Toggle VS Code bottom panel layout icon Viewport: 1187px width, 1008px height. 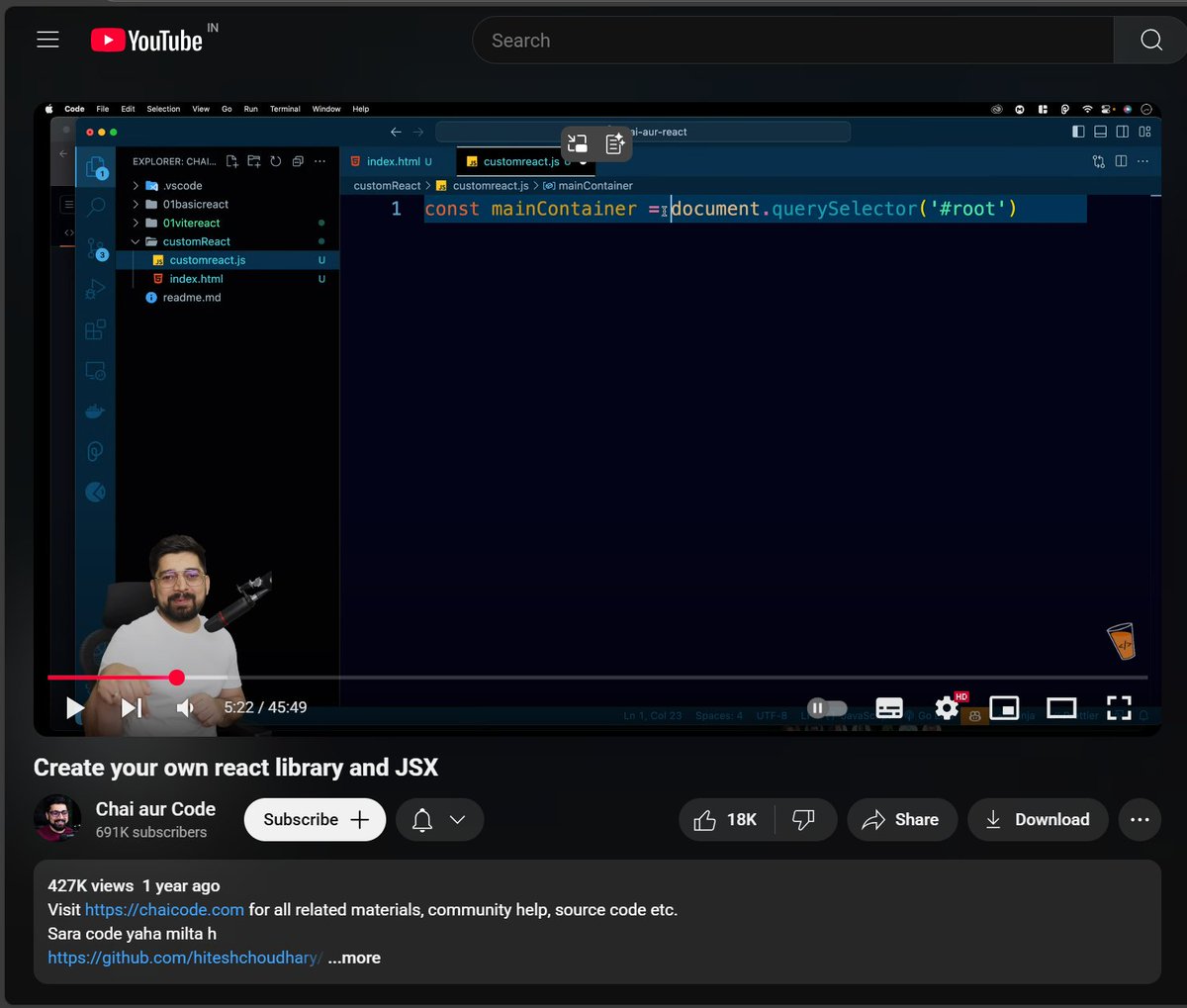(1100, 132)
